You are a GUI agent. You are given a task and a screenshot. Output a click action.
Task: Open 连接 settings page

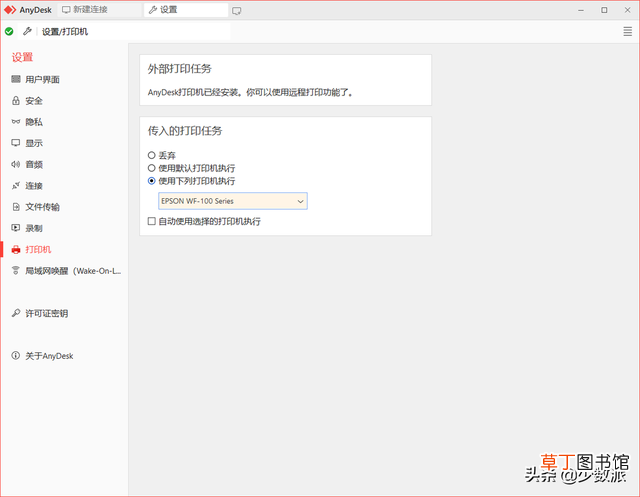pos(64,186)
